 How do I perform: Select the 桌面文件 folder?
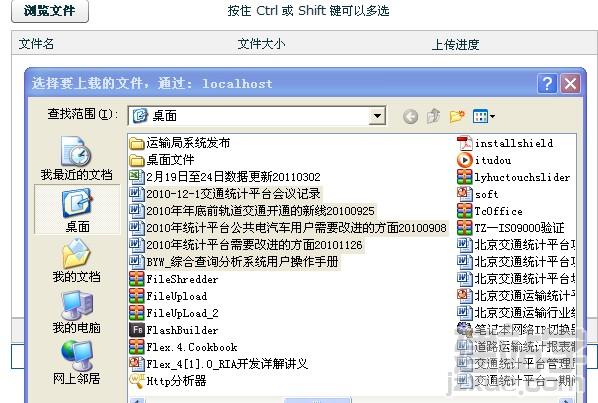pyautogui.click(x=162, y=160)
